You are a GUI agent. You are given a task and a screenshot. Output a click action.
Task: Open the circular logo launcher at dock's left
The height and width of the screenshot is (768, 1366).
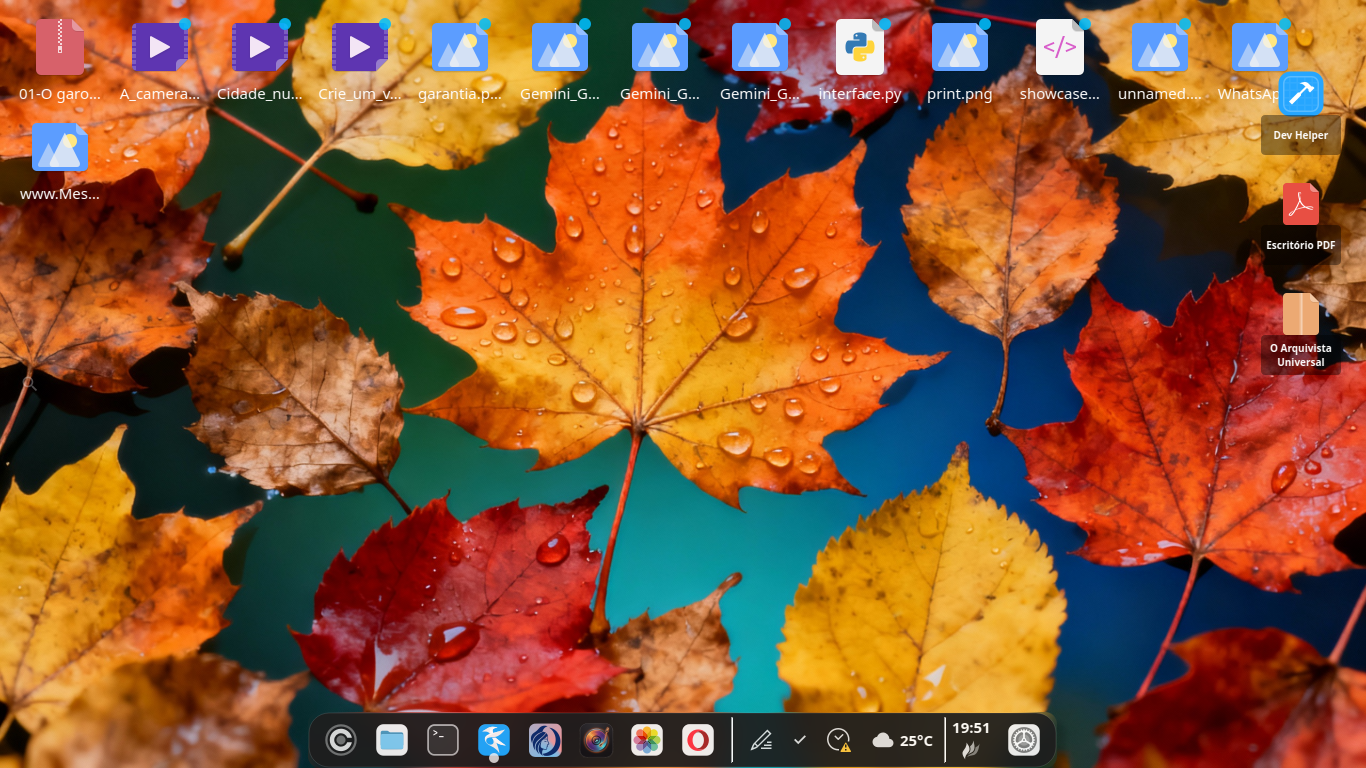click(340, 740)
